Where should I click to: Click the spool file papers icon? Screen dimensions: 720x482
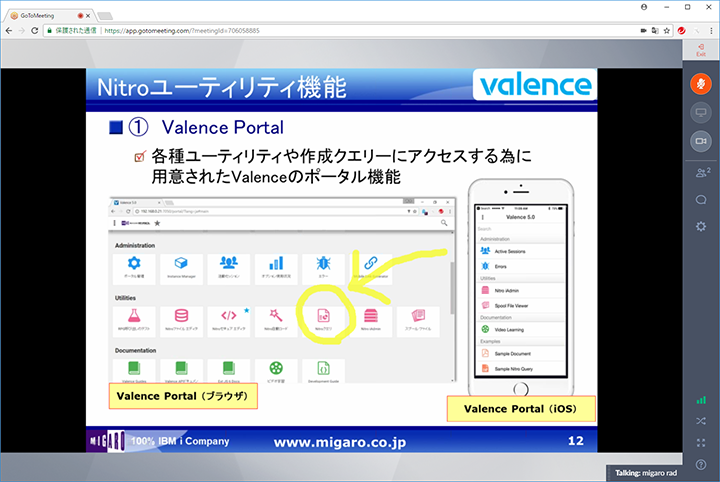point(418,315)
